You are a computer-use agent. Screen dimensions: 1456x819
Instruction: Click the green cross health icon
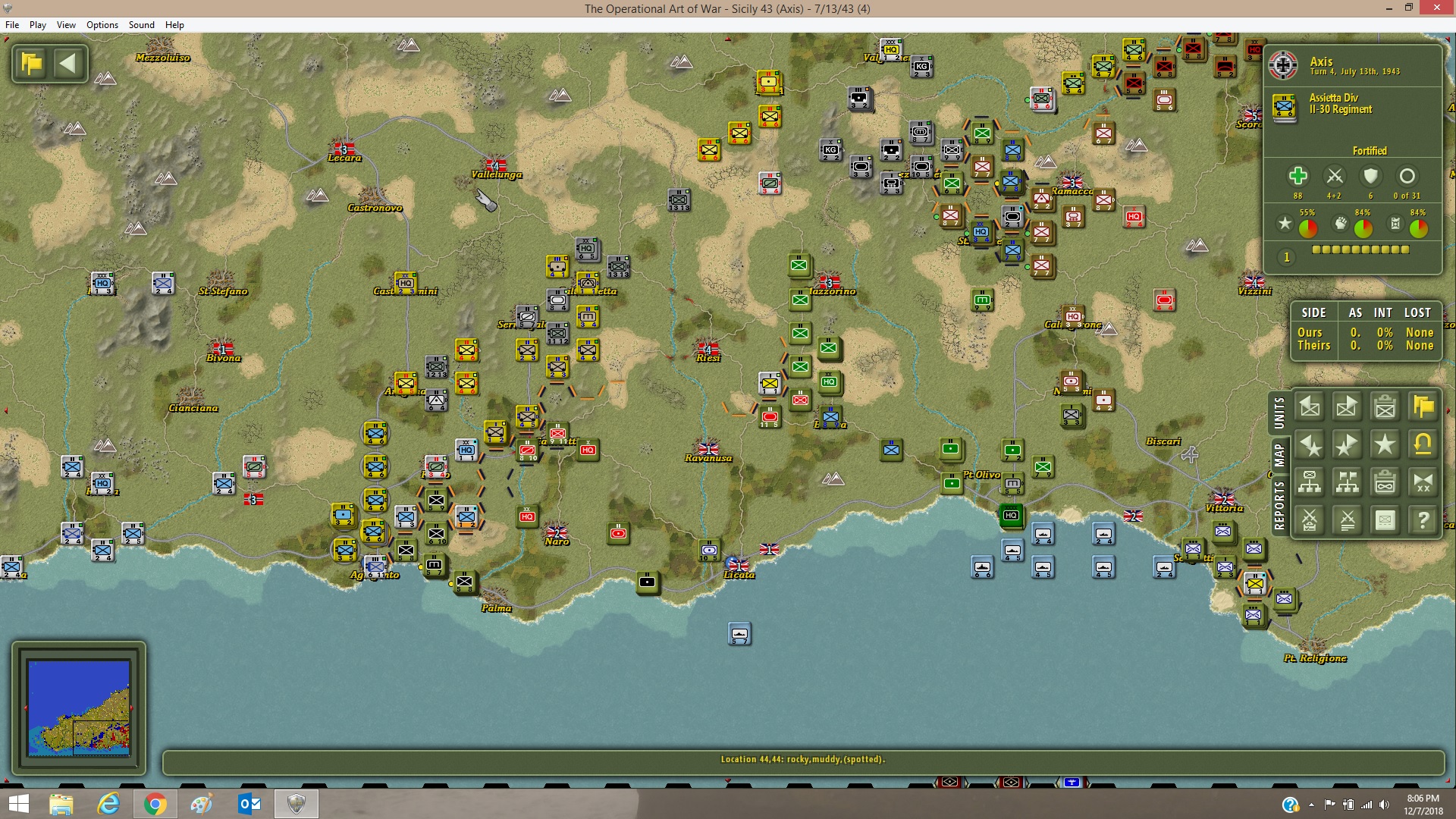point(1298,177)
